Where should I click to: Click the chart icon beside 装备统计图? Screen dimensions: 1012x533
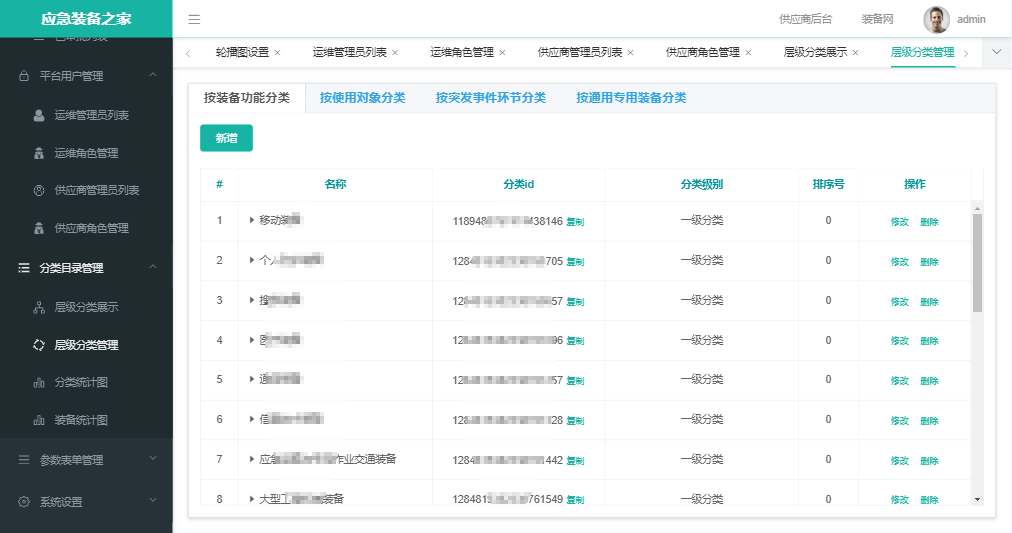pos(39,421)
